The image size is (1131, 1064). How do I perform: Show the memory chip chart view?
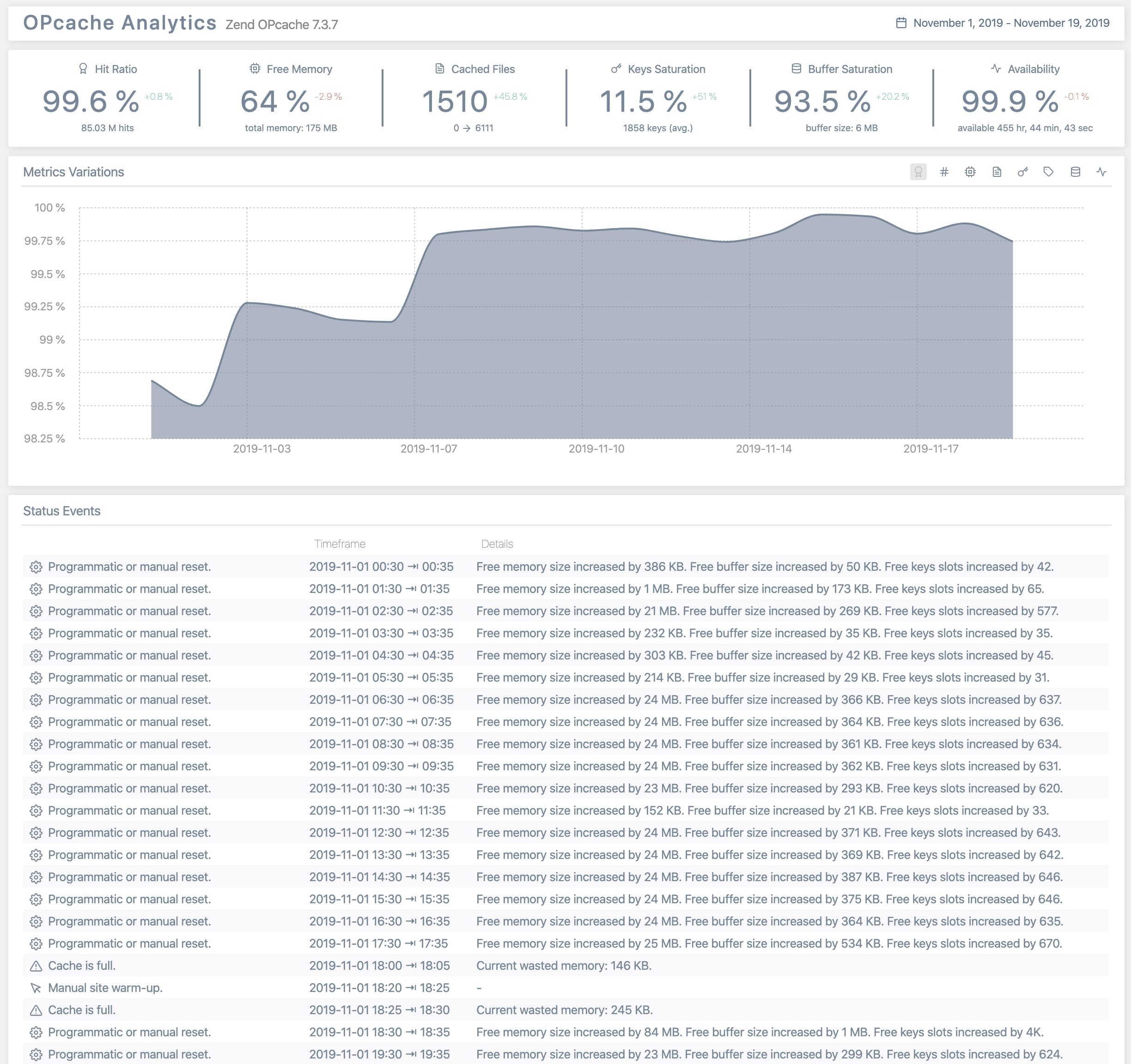(x=971, y=172)
